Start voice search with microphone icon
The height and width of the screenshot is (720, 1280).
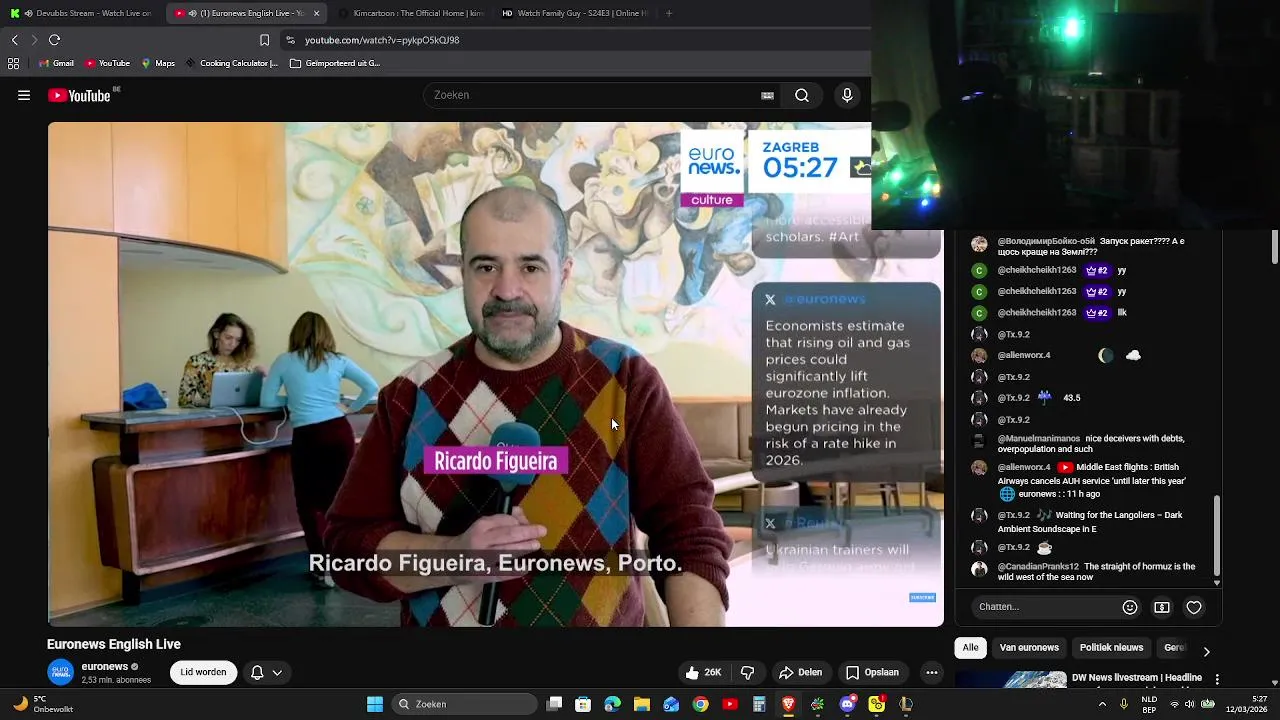click(x=847, y=96)
